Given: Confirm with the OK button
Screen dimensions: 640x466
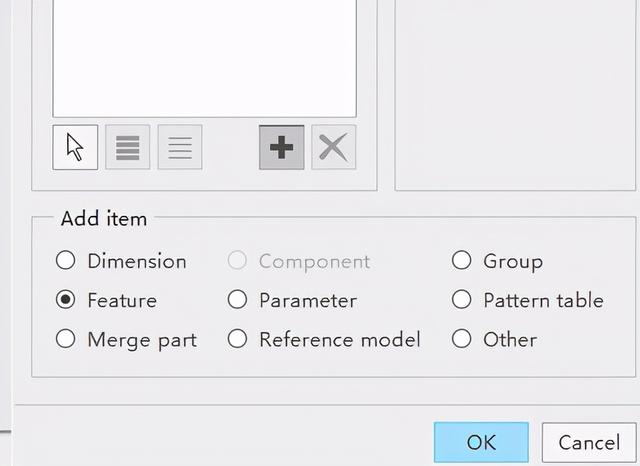Looking at the screenshot, I should click(481, 442).
